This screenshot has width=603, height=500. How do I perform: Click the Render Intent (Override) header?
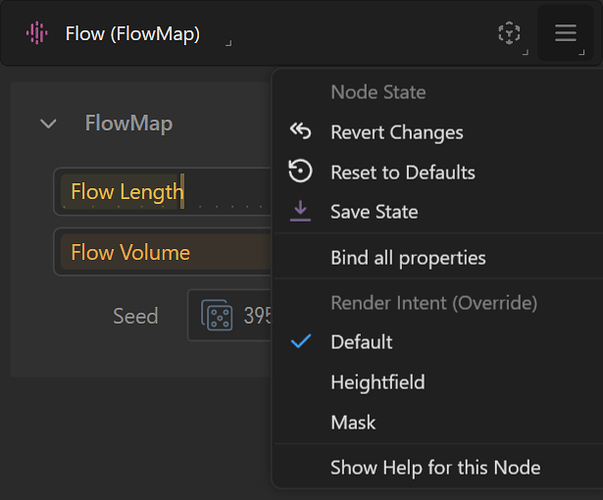pos(434,303)
